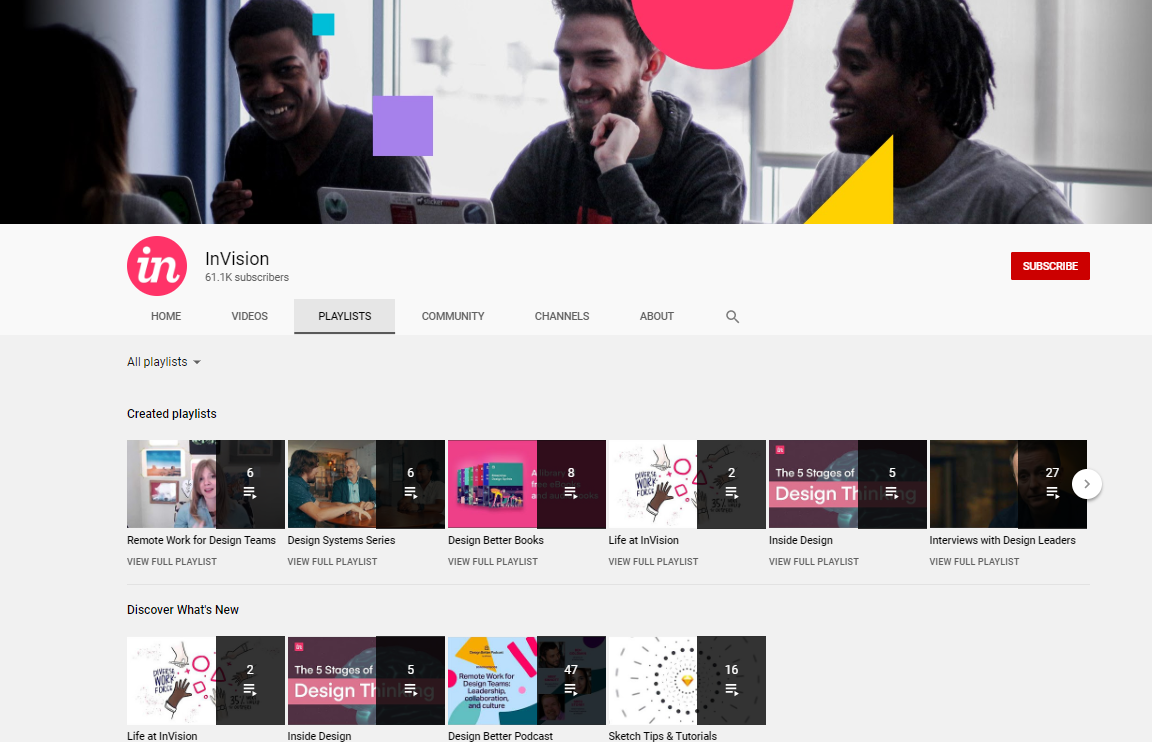Open Design Better Books playlist title
Image resolution: width=1152 pixels, height=742 pixels.
pos(496,541)
